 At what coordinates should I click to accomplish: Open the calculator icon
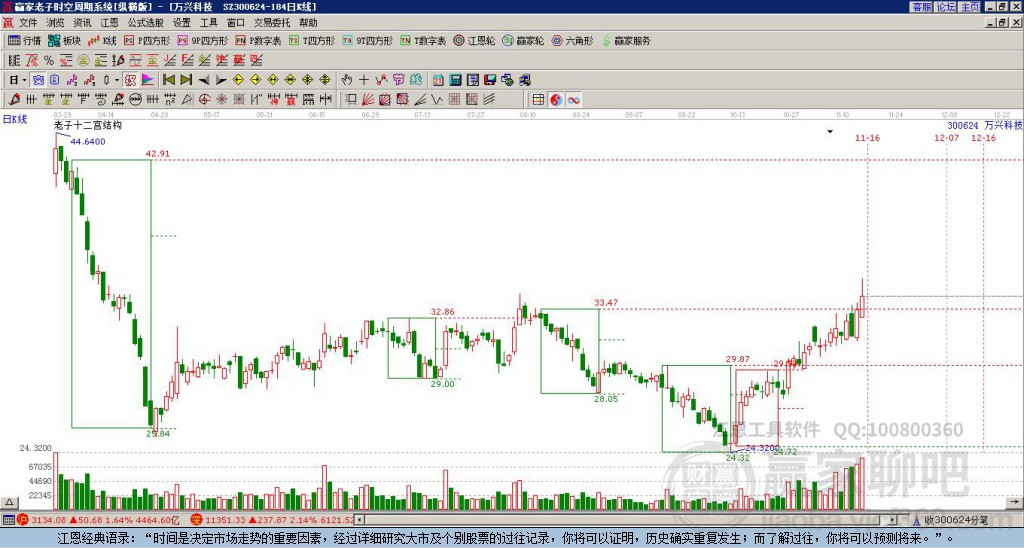[456, 80]
